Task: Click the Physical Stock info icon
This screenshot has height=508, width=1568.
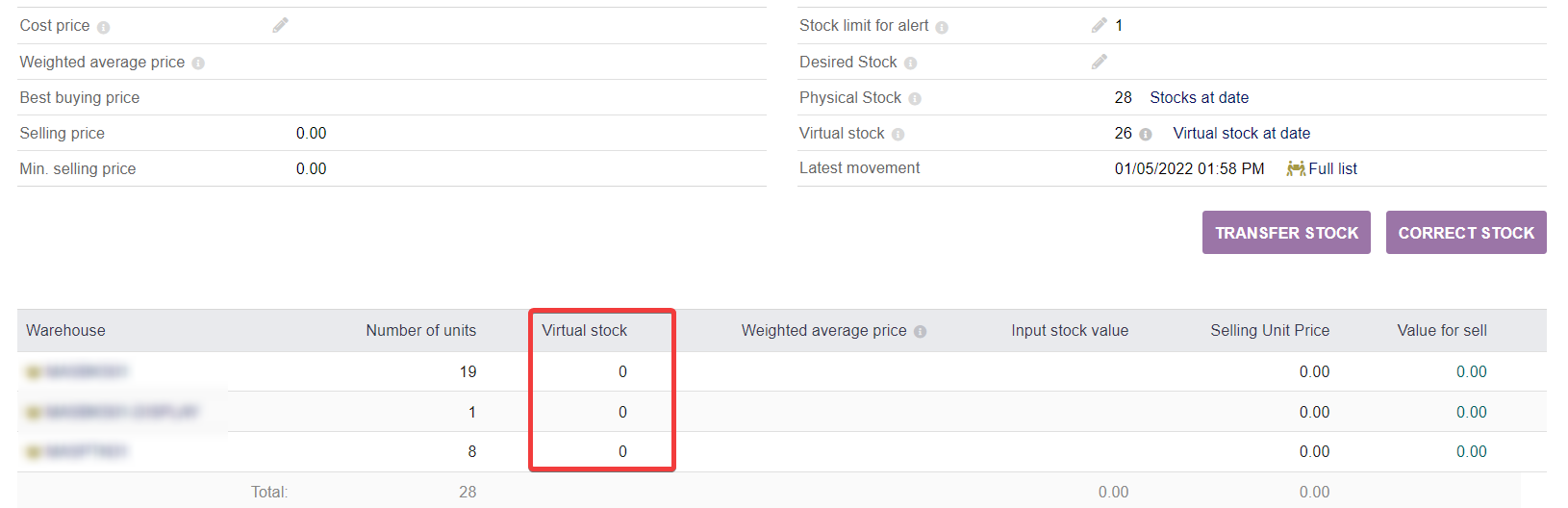Action: [x=915, y=99]
